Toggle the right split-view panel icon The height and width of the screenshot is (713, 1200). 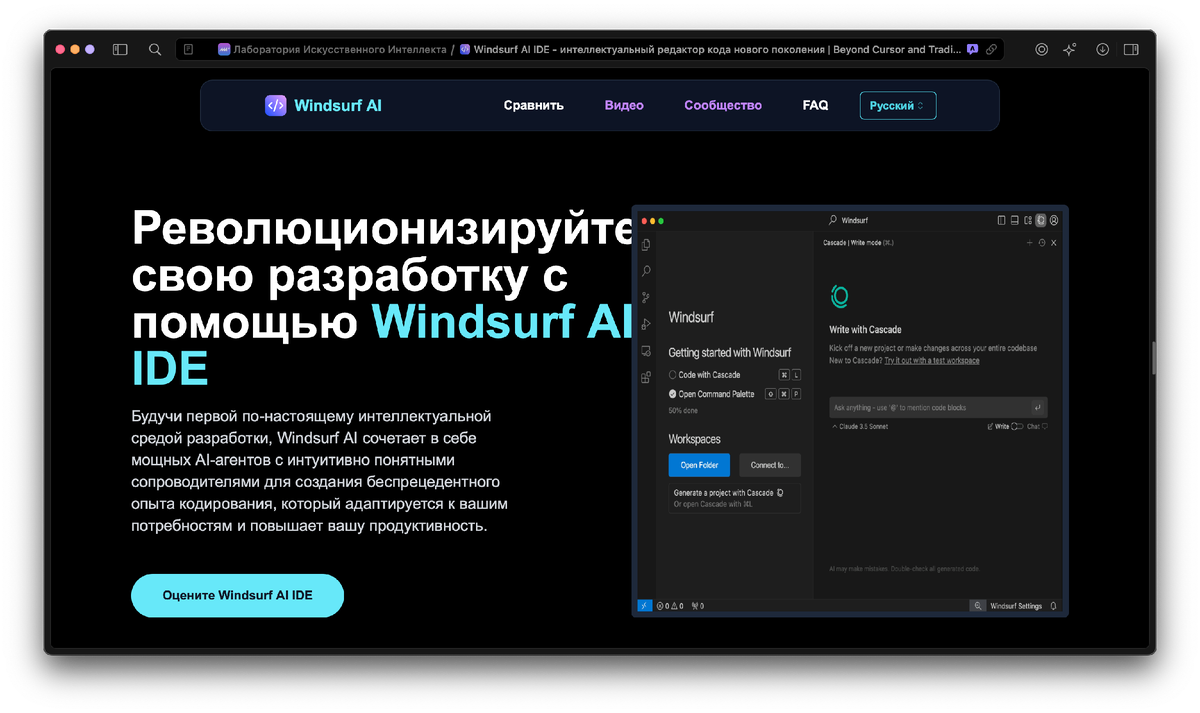(x=1131, y=49)
